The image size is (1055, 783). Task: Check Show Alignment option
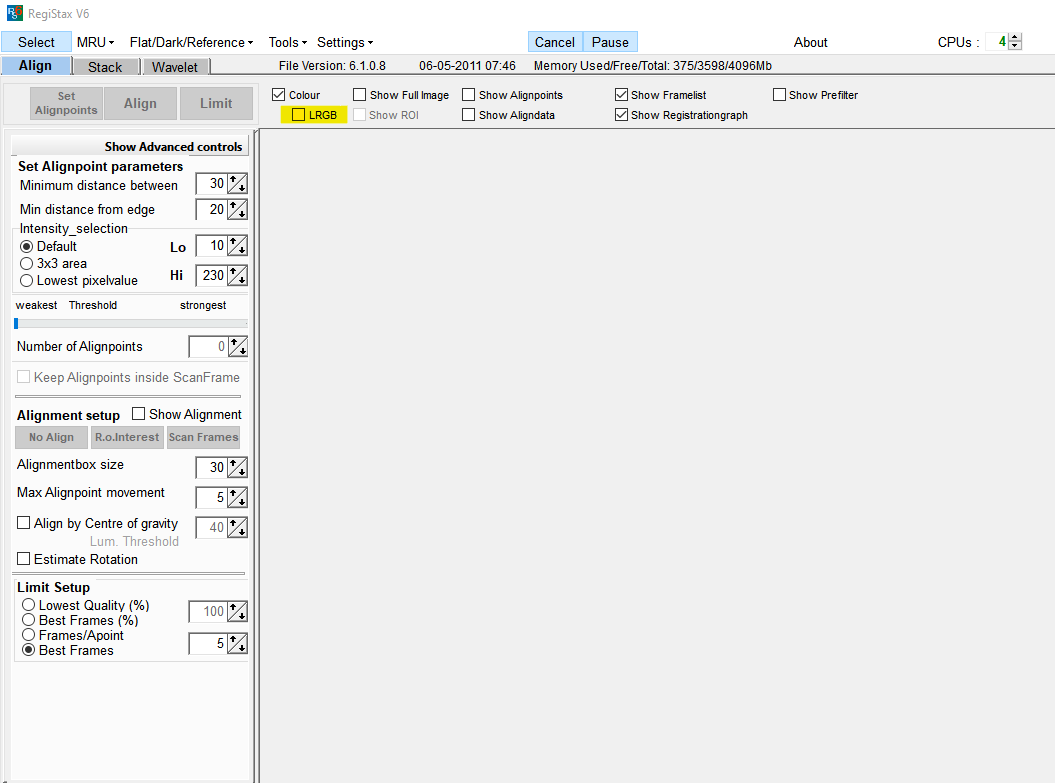tap(139, 414)
